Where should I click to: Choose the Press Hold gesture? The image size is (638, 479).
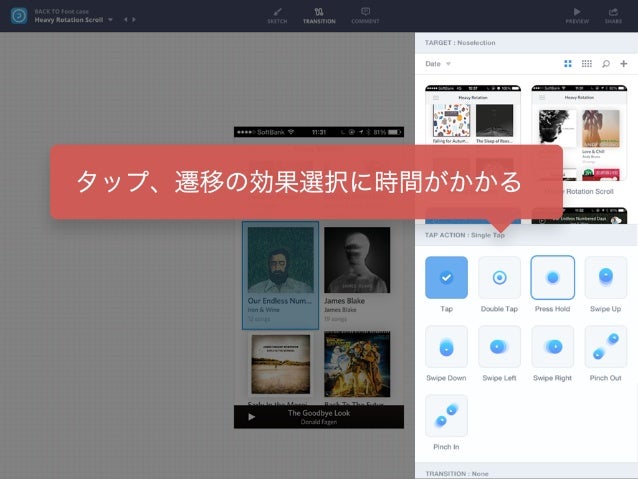(x=553, y=278)
